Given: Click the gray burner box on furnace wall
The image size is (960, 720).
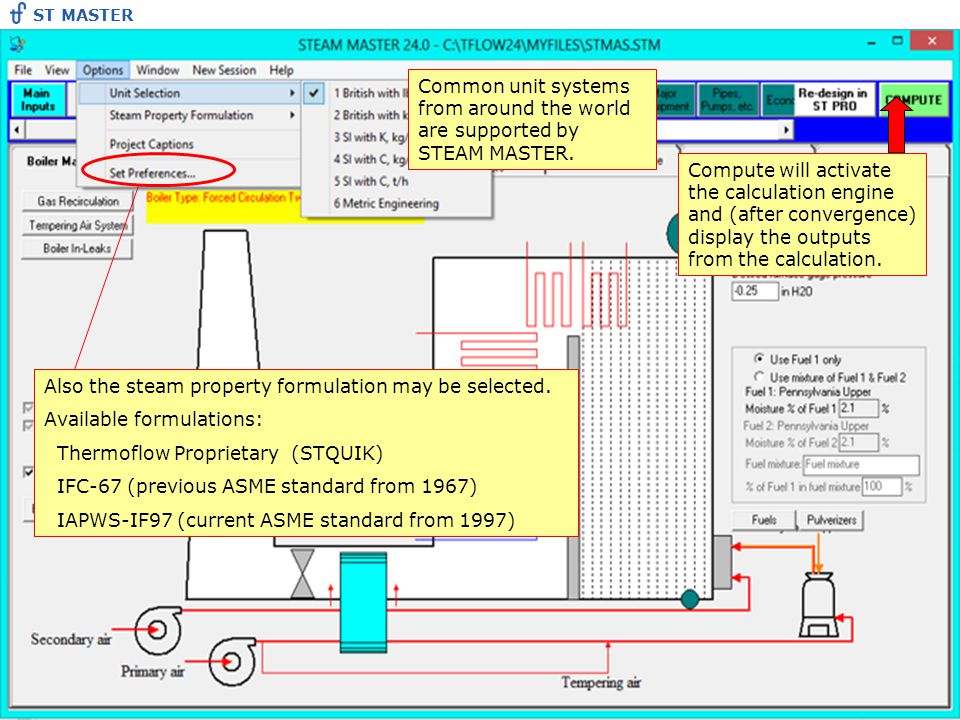Looking at the screenshot, I should 722,562.
